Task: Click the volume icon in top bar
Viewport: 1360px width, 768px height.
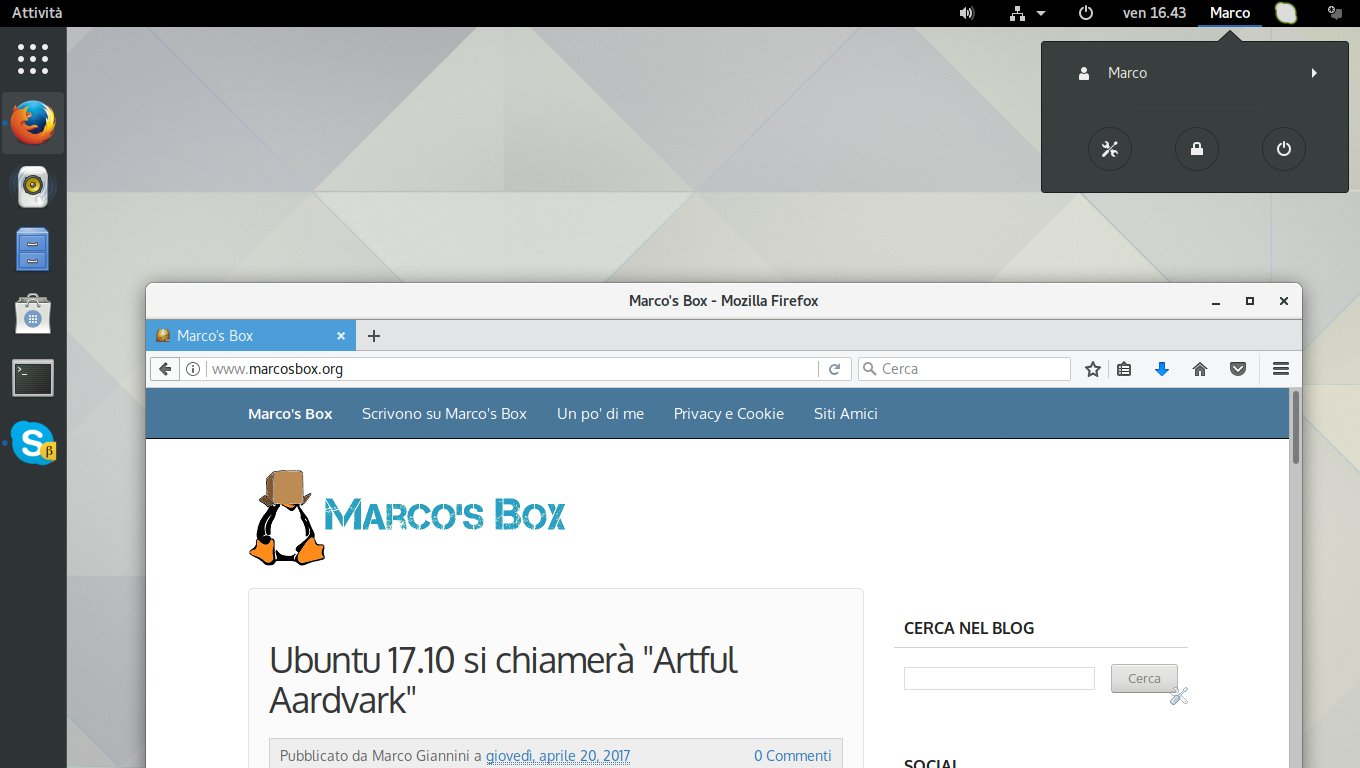Action: pyautogui.click(x=967, y=13)
